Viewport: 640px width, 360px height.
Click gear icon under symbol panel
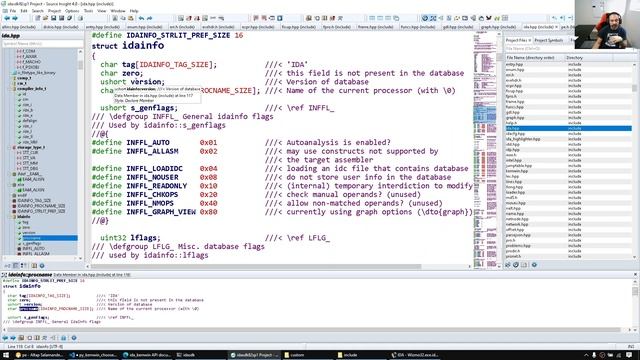[x=42, y=266]
